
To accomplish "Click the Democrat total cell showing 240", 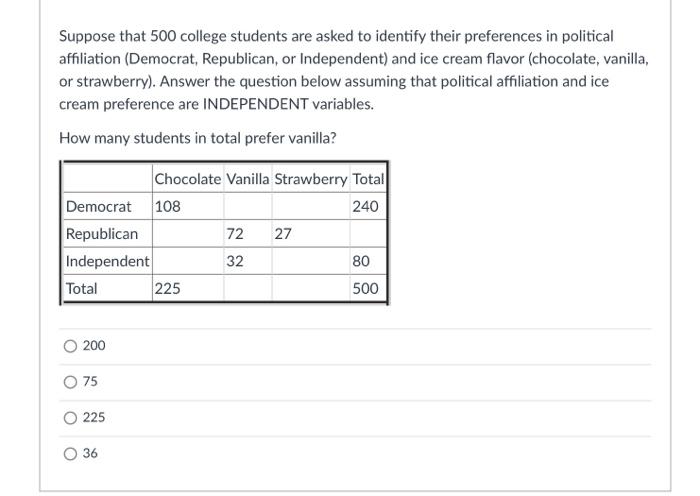I will click(368, 206).
